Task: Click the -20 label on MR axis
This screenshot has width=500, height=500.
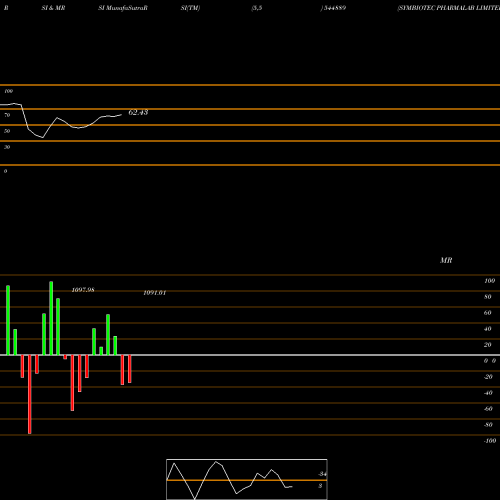Action: point(488,377)
